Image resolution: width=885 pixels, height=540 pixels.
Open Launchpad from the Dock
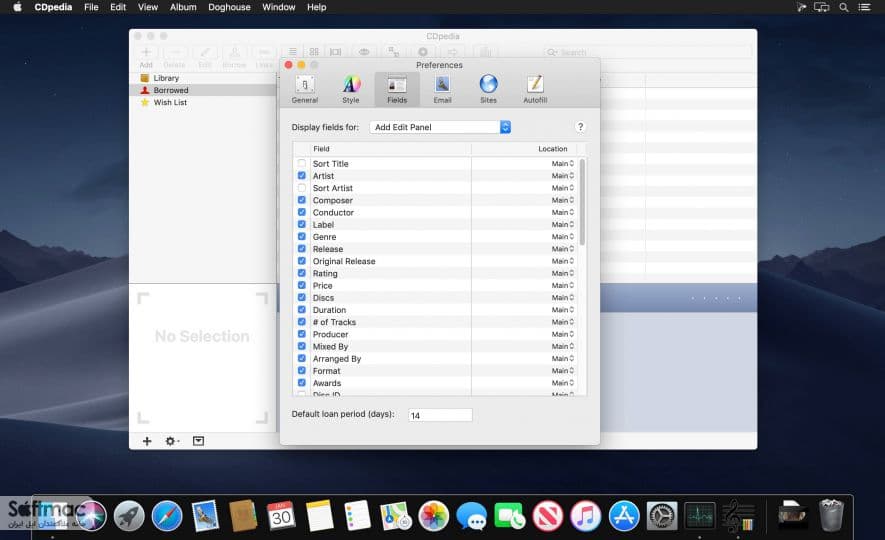click(129, 515)
